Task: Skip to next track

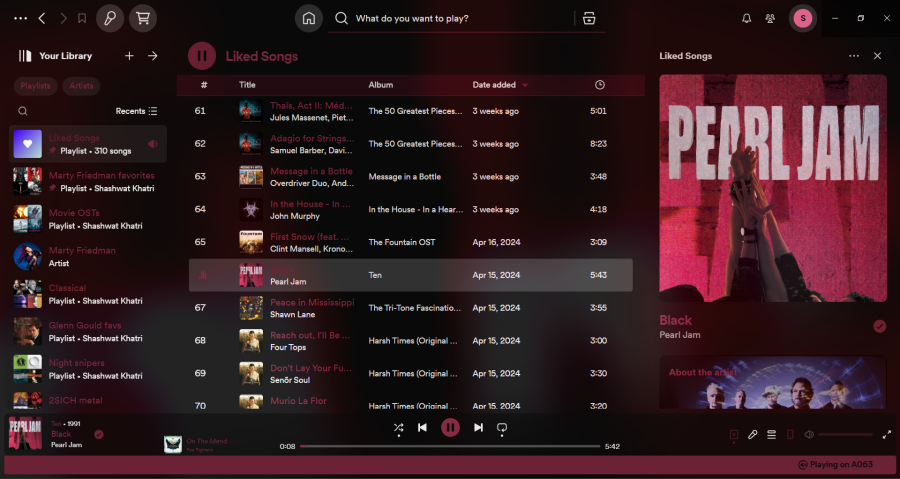Action: [478, 427]
